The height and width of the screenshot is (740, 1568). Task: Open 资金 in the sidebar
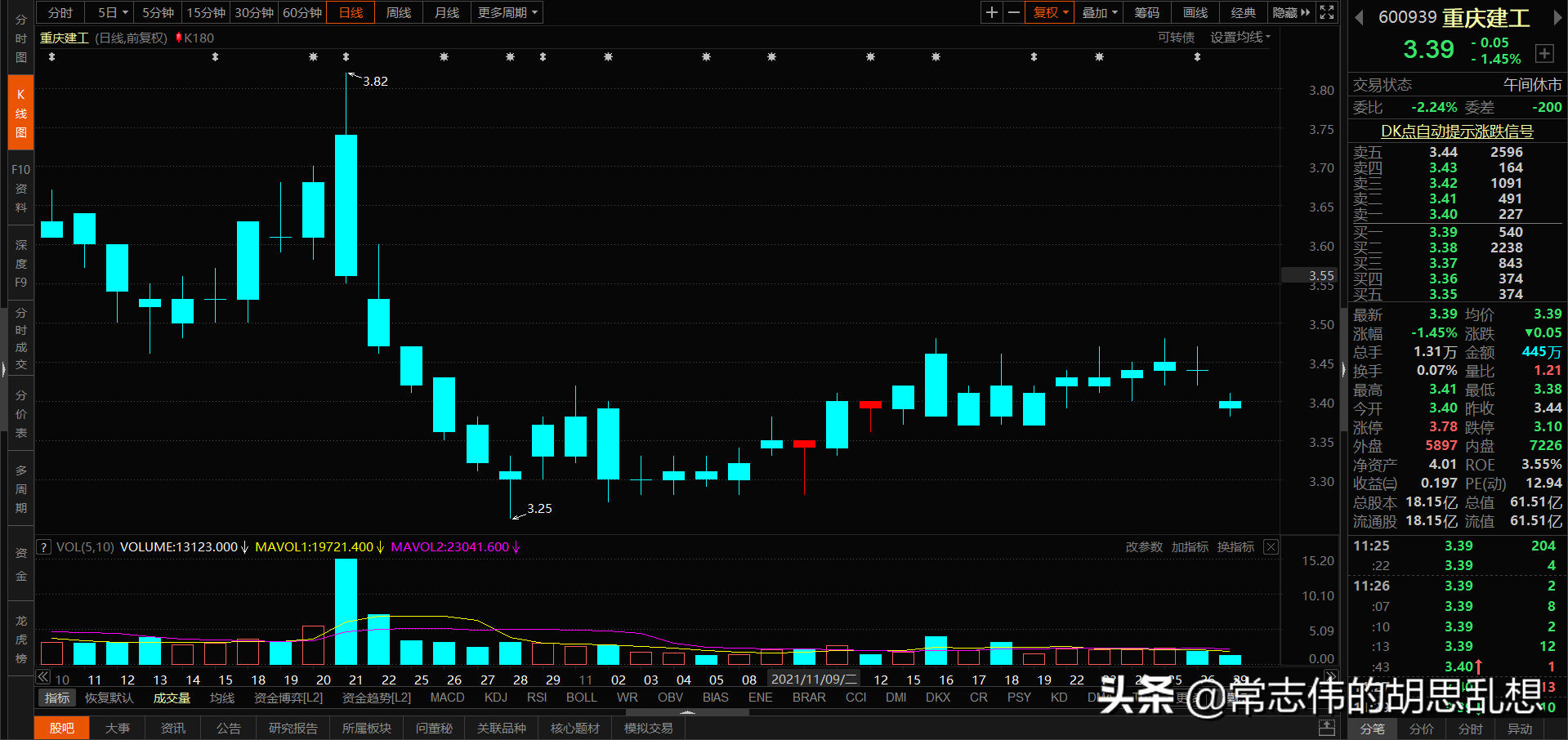21,564
